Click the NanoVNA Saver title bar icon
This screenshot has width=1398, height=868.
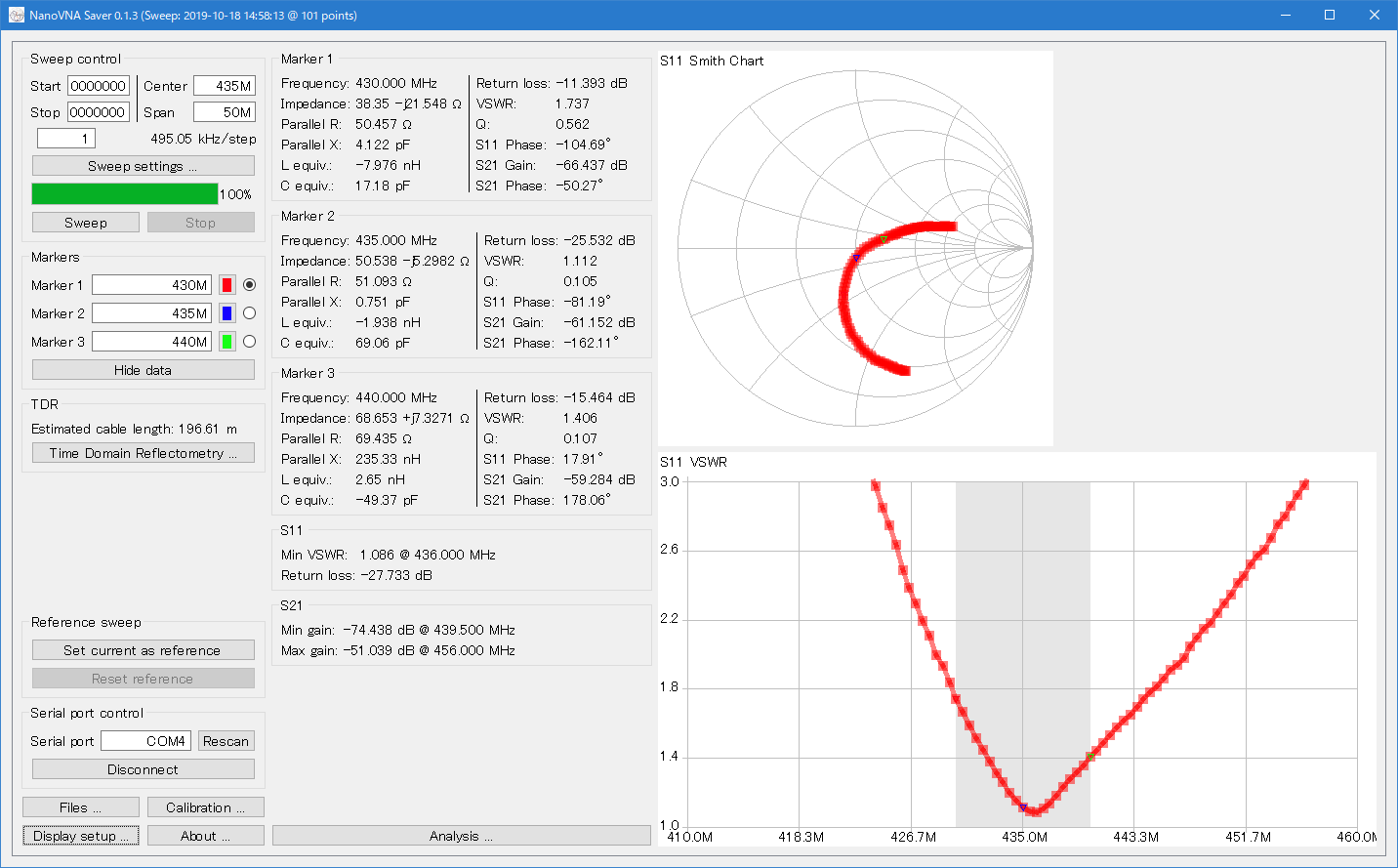point(16,15)
